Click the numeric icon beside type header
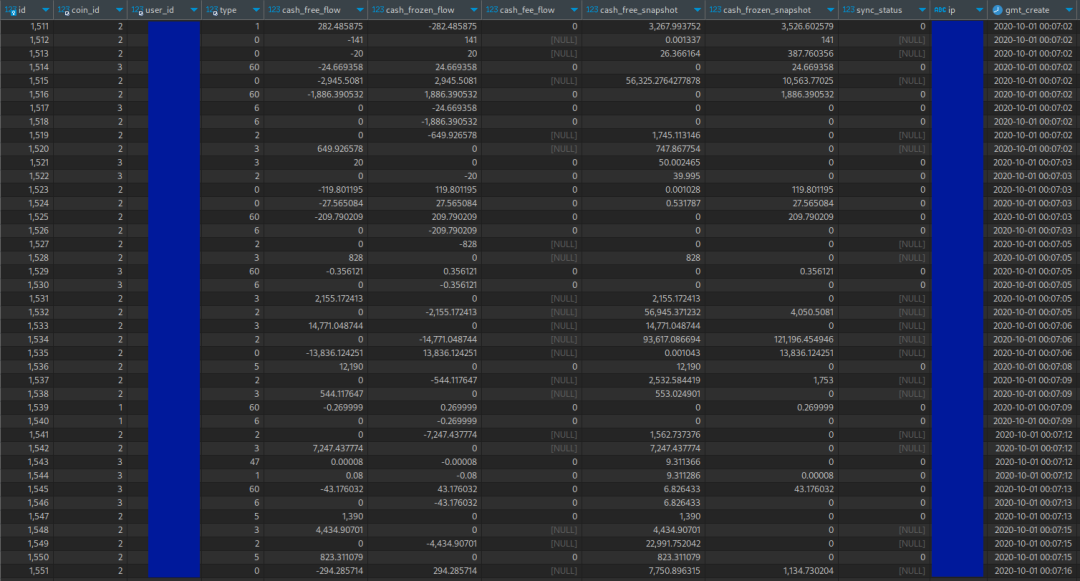Image resolution: width=1080 pixels, height=581 pixels. click(210, 10)
